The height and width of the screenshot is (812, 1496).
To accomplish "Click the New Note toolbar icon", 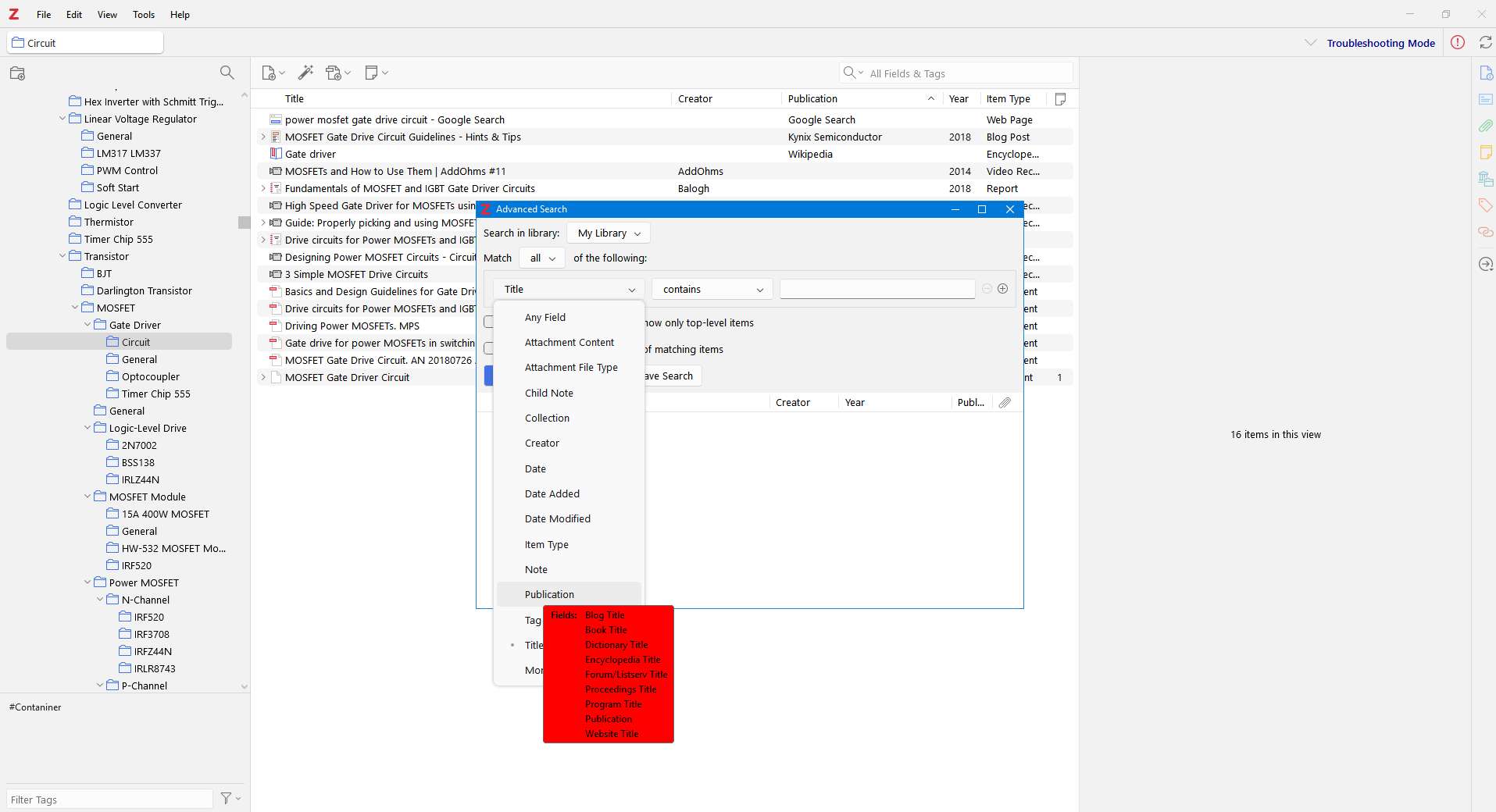I will point(376,73).
